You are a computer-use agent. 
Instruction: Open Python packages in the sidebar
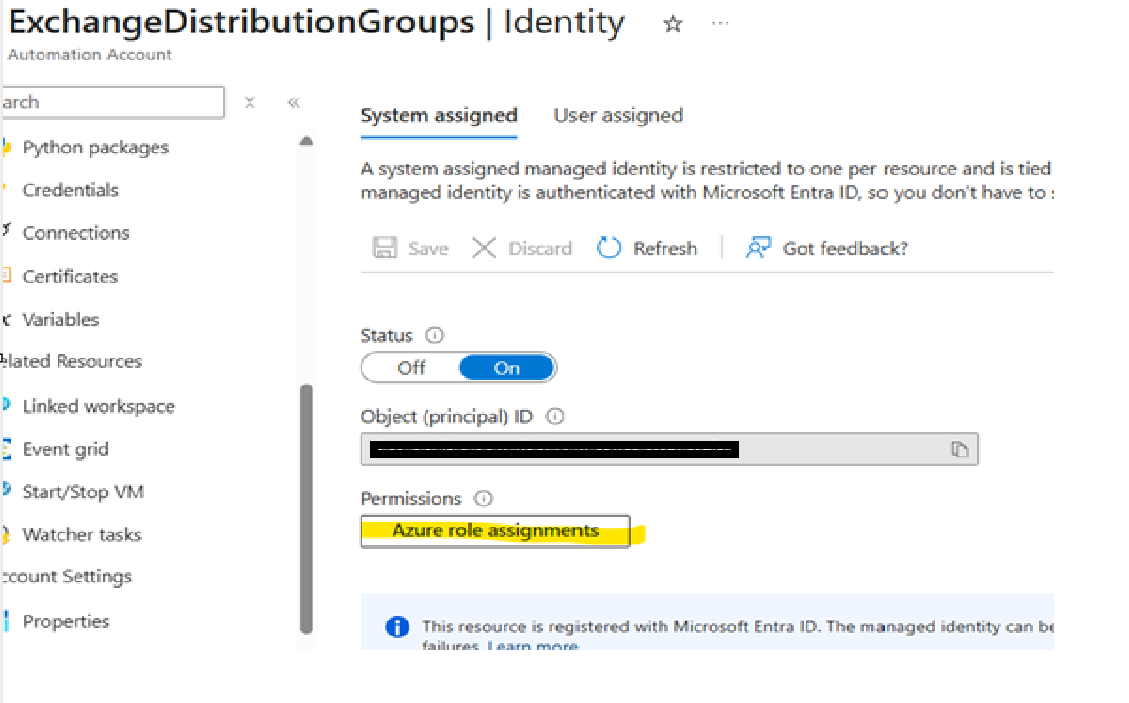[x=96, y=147]
